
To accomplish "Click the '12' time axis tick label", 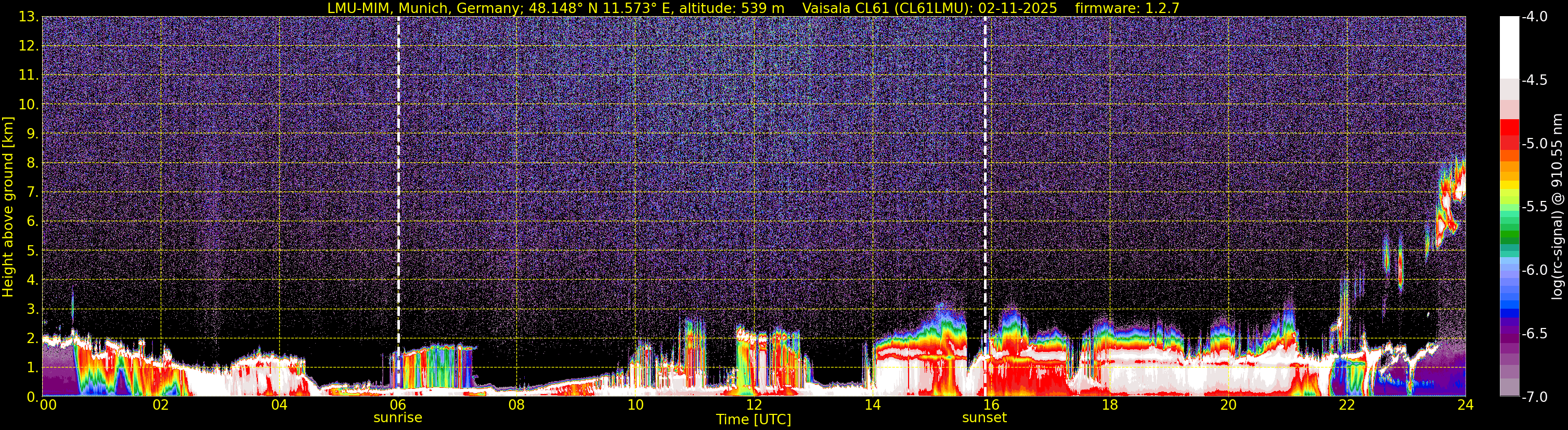I will (754, 405).
